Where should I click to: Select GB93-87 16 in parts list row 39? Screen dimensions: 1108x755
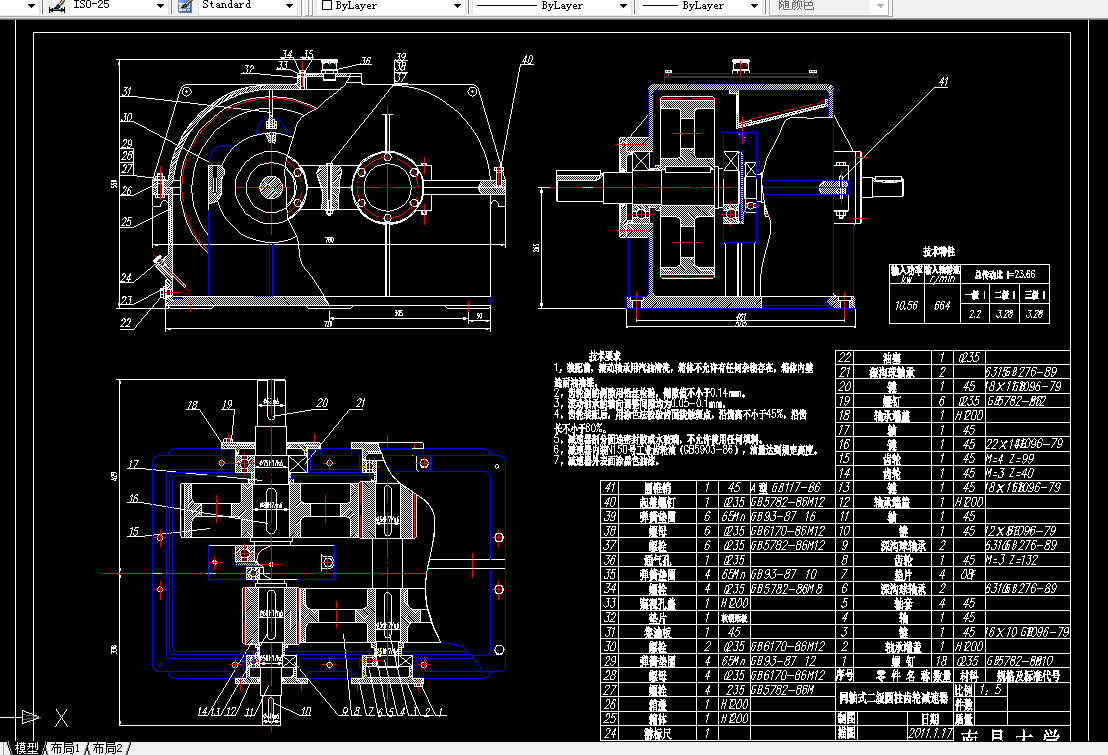pos(783,516)
